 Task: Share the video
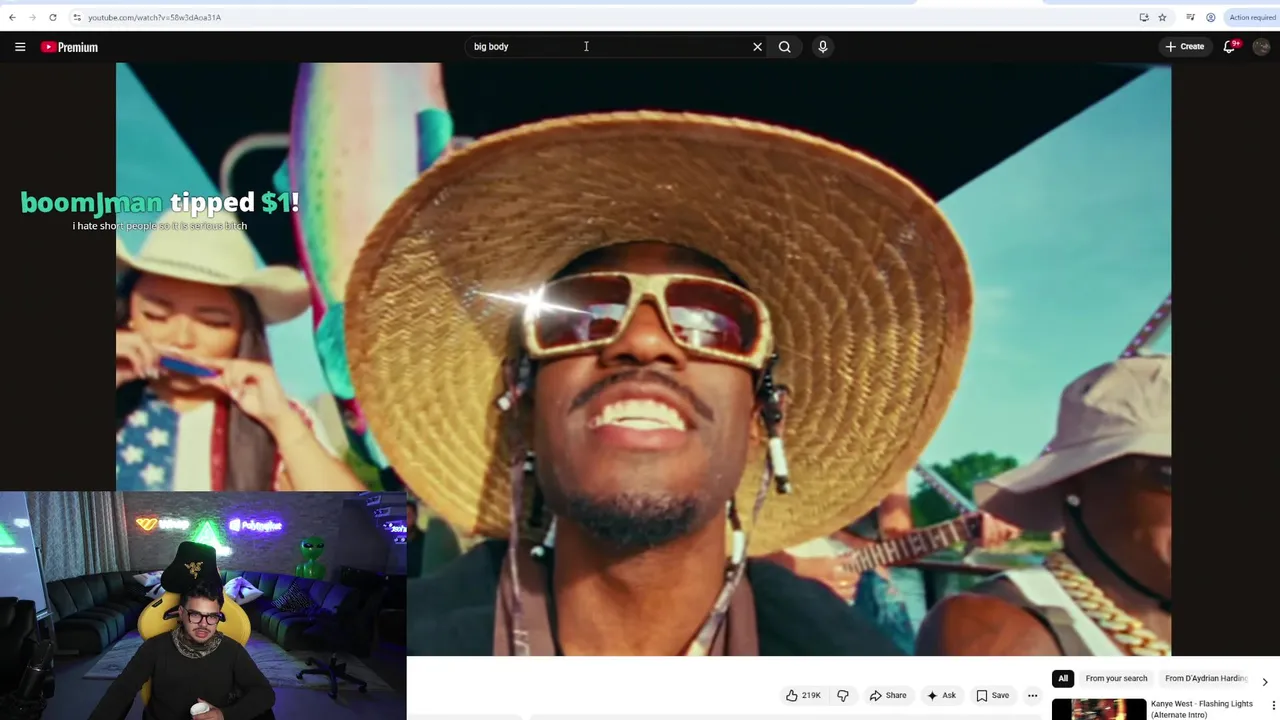point(888,696)
